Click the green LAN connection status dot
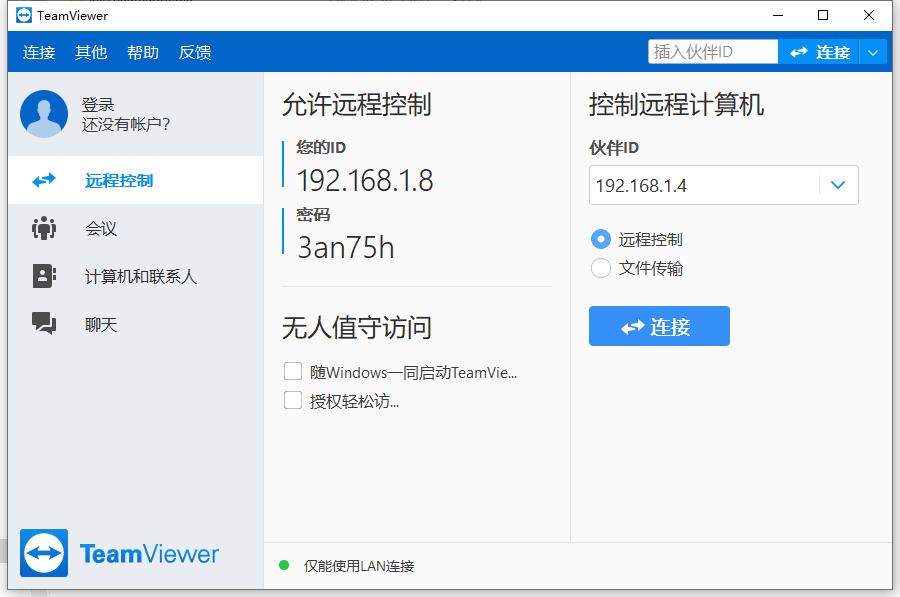 285,566
